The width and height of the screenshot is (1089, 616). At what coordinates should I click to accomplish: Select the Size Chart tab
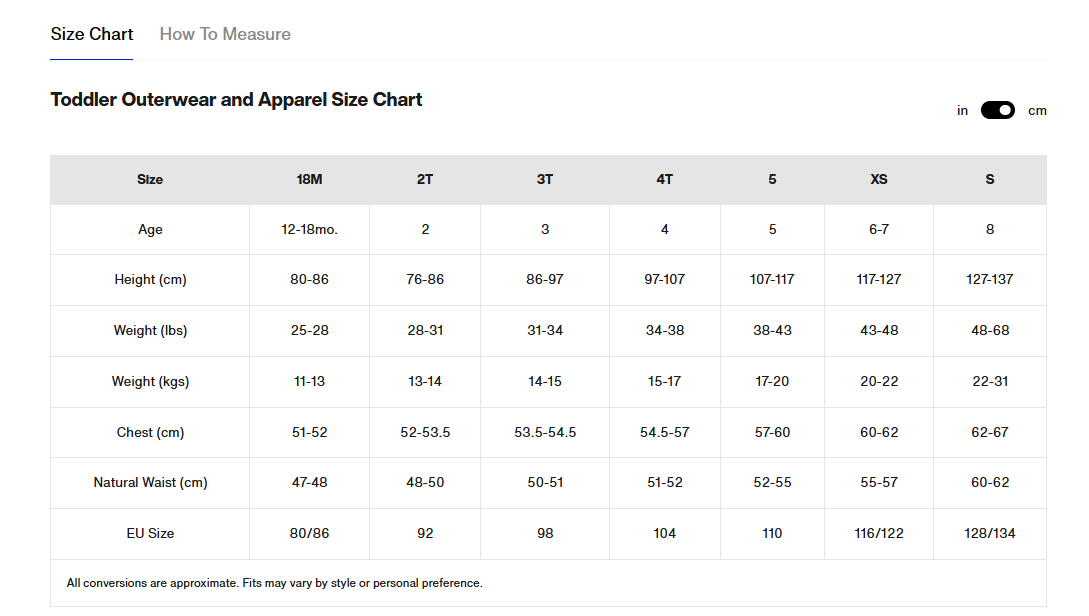(x=92, y=34)
